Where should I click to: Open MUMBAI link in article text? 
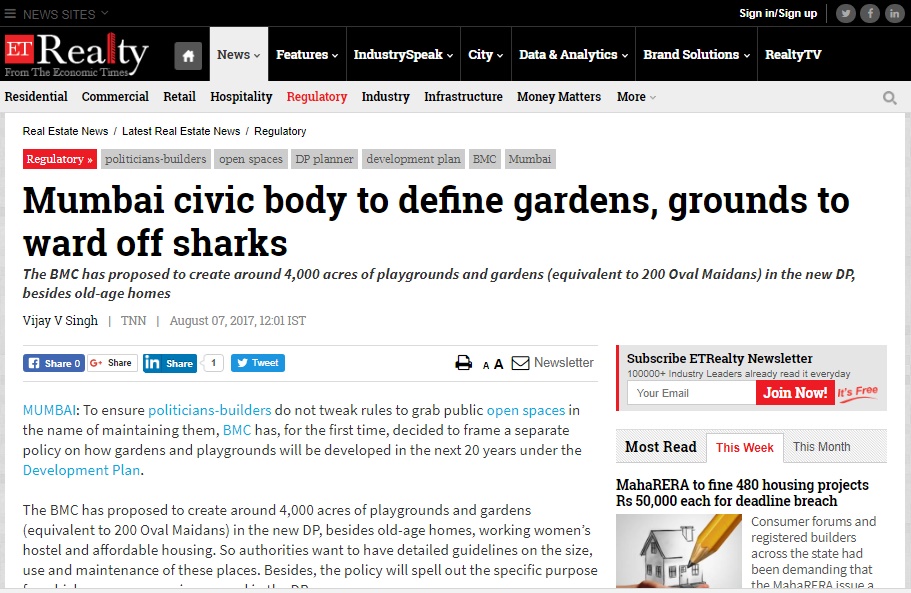(49, 410)
